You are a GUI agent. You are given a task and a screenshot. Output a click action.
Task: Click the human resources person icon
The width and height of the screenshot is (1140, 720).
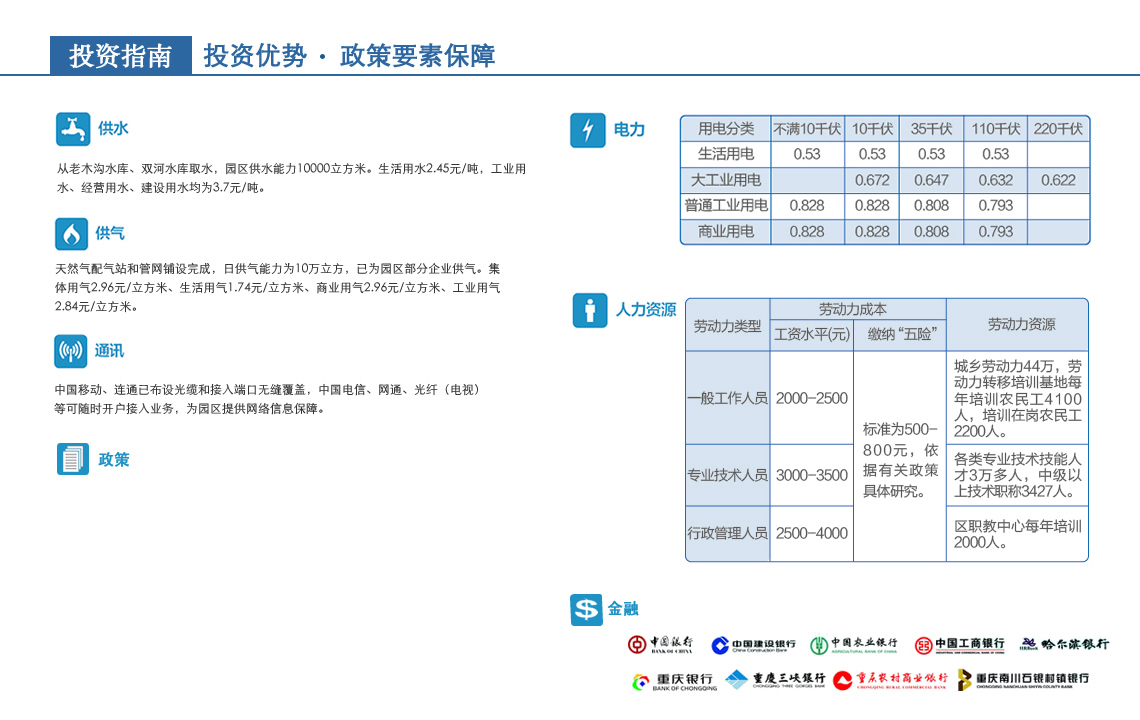point(590,310)
